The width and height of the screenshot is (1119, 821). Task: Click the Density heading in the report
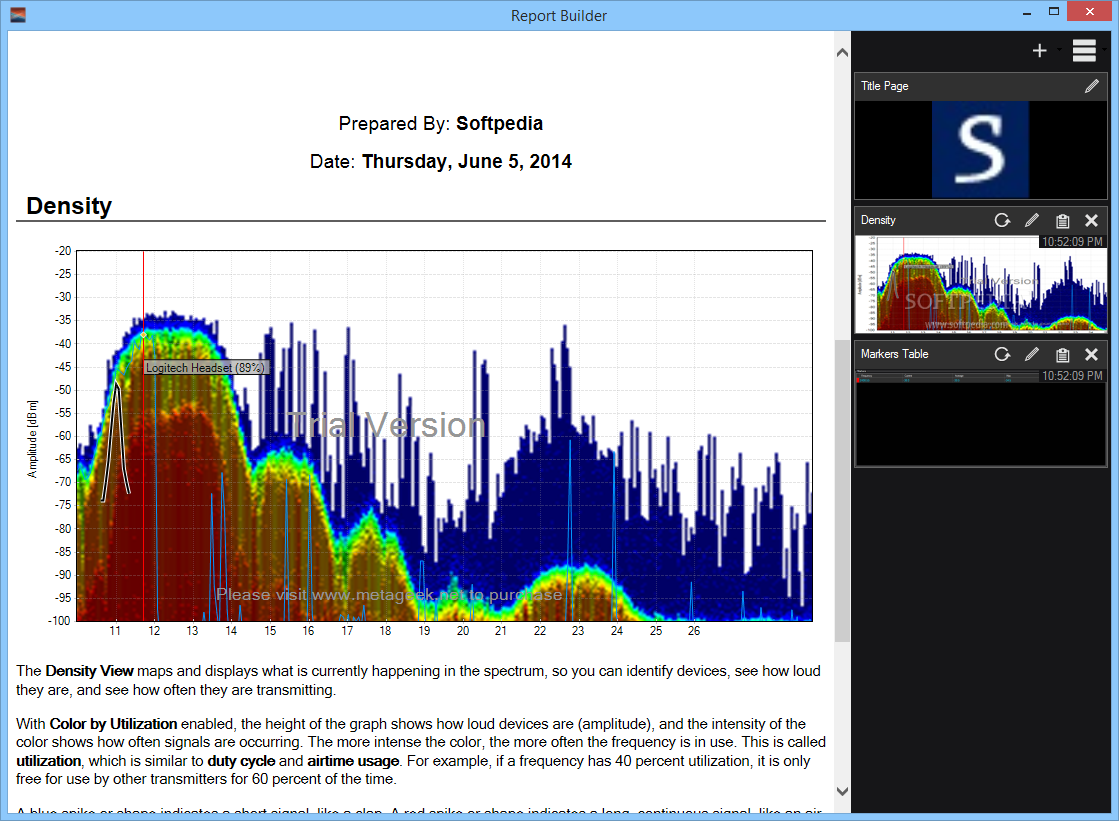(69, 206)
